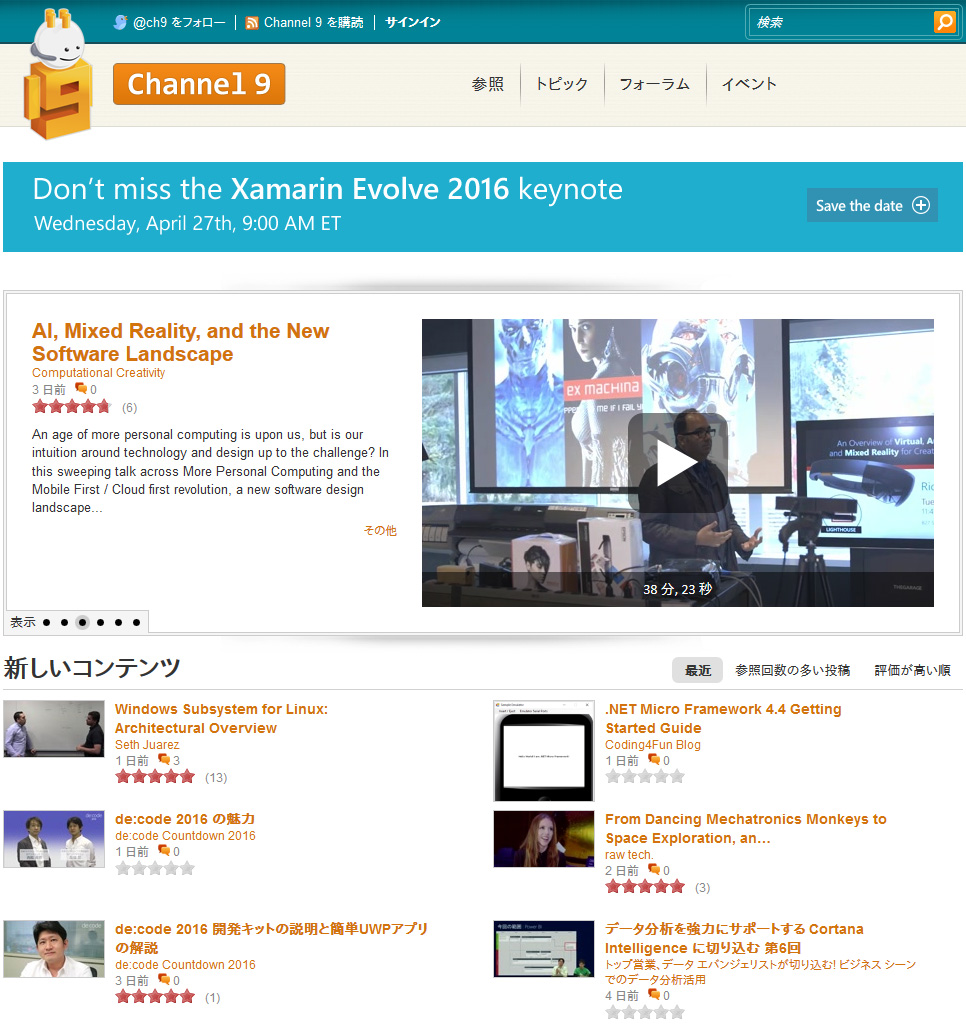This screenshot has width=966, height=1029.
Task: Open Dancing Mechatronics Monkeys thumbnail
Action: [x=544, y=839]
